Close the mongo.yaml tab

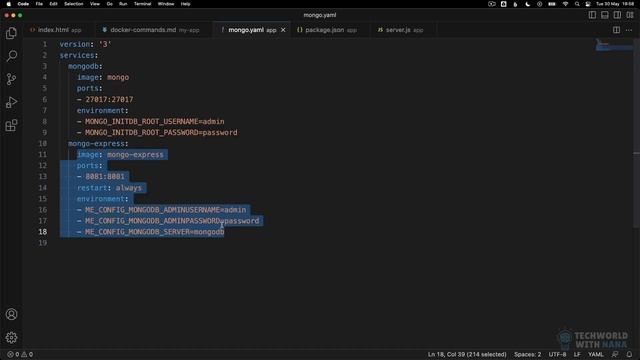(283, 30)
